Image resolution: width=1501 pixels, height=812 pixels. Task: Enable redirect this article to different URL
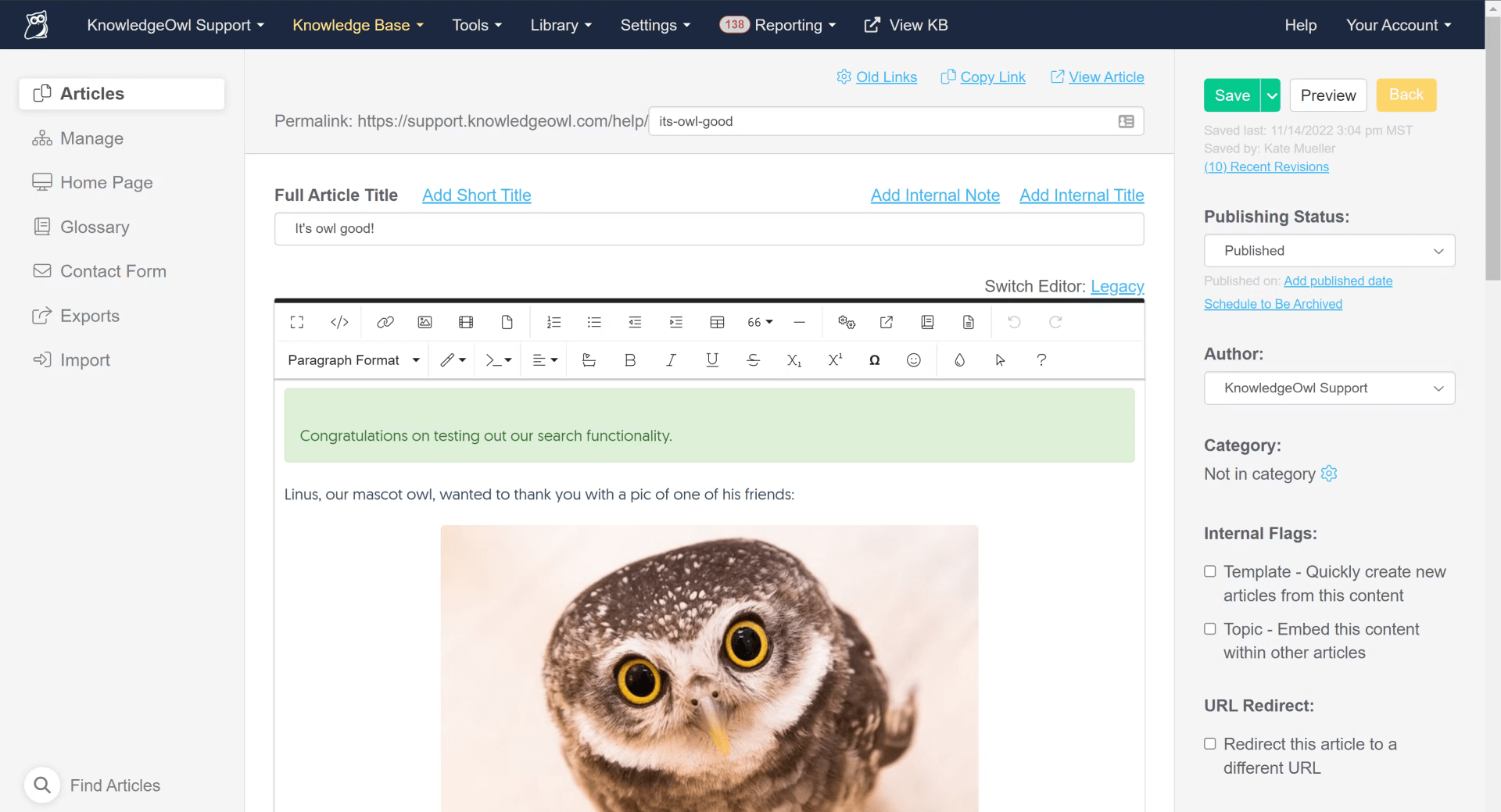click(1210, 743)
